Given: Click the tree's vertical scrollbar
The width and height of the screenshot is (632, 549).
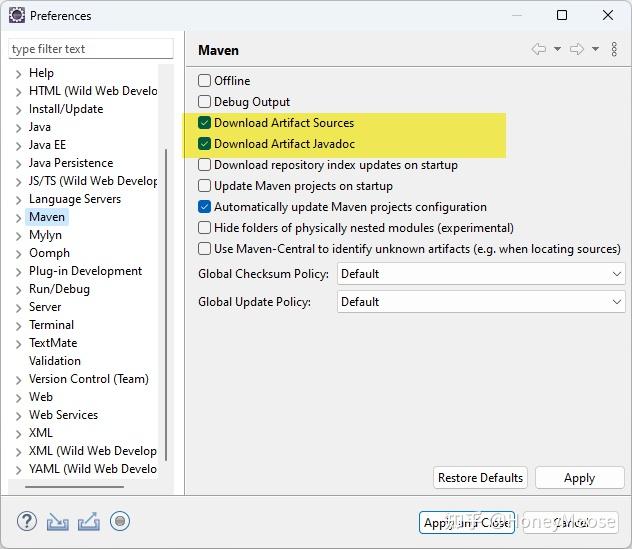Looking at the screenshot, I should point(166,300).
